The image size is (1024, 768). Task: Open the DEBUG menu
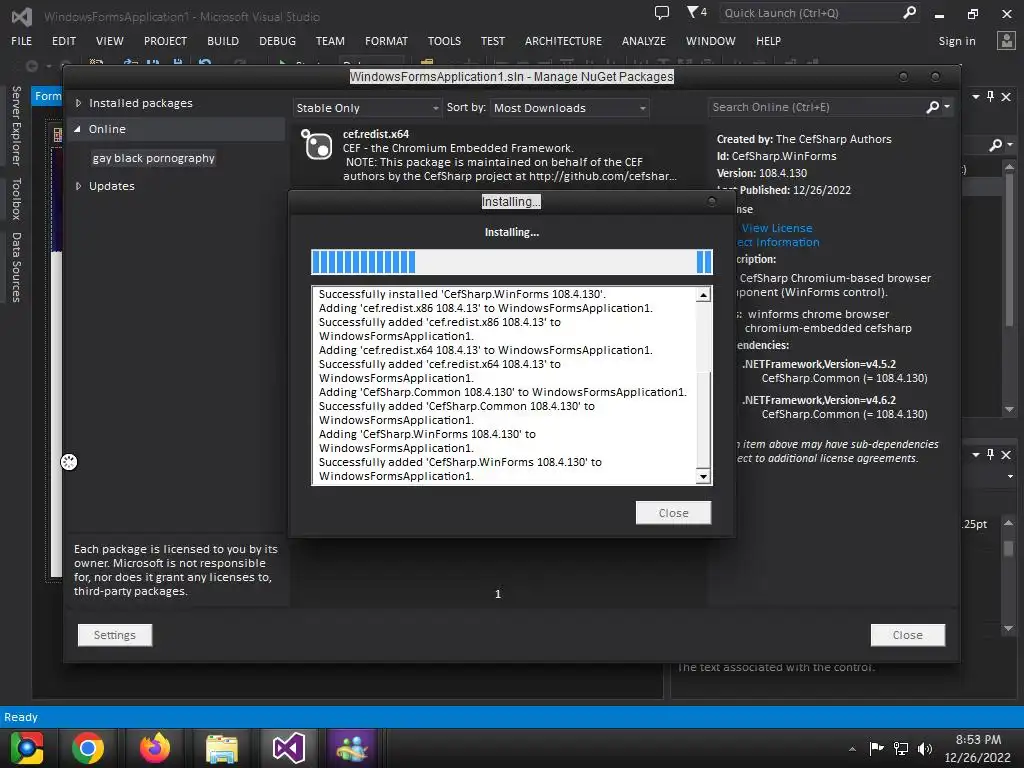click(278, 41)
